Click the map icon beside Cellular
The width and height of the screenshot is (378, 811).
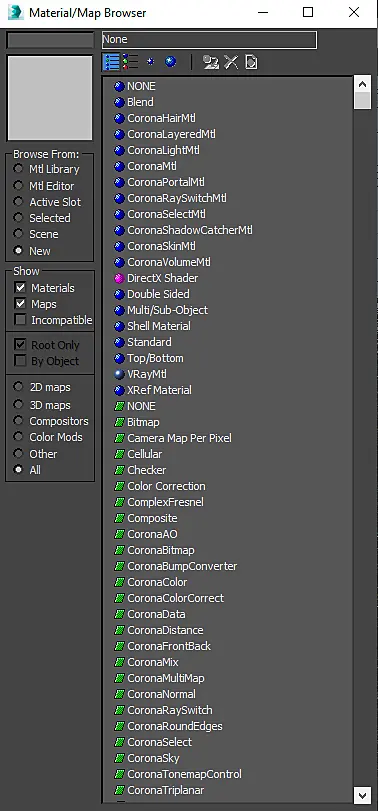(119, 454)
